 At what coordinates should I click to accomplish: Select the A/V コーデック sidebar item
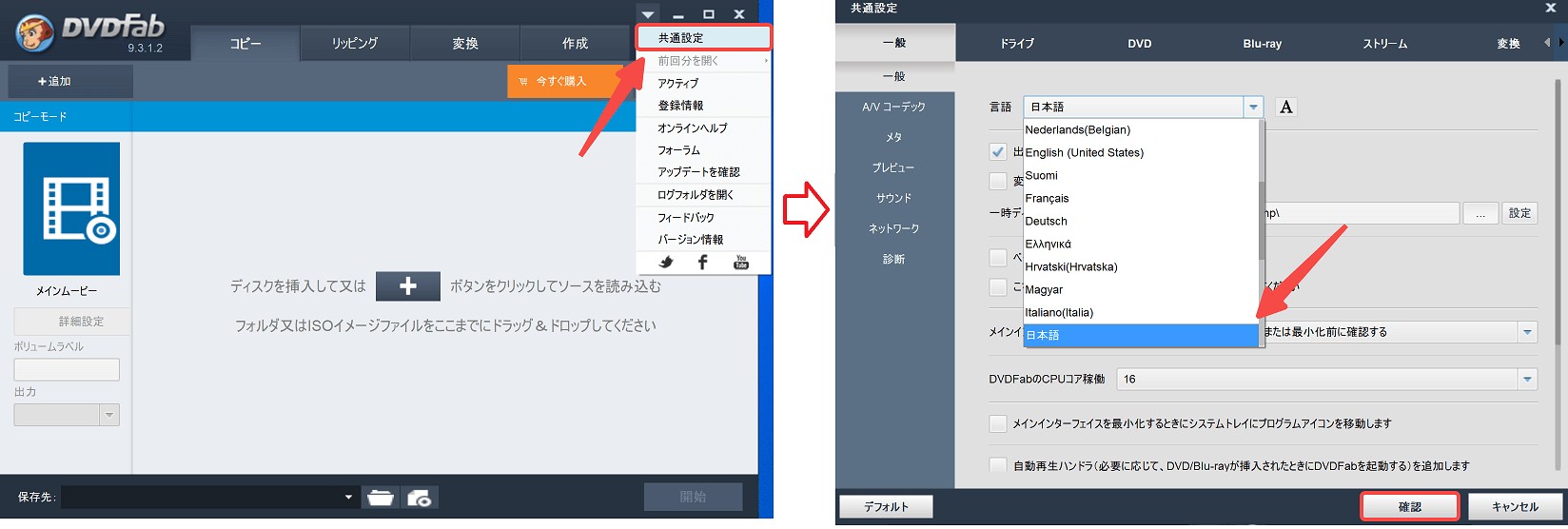tap(894, 107)
